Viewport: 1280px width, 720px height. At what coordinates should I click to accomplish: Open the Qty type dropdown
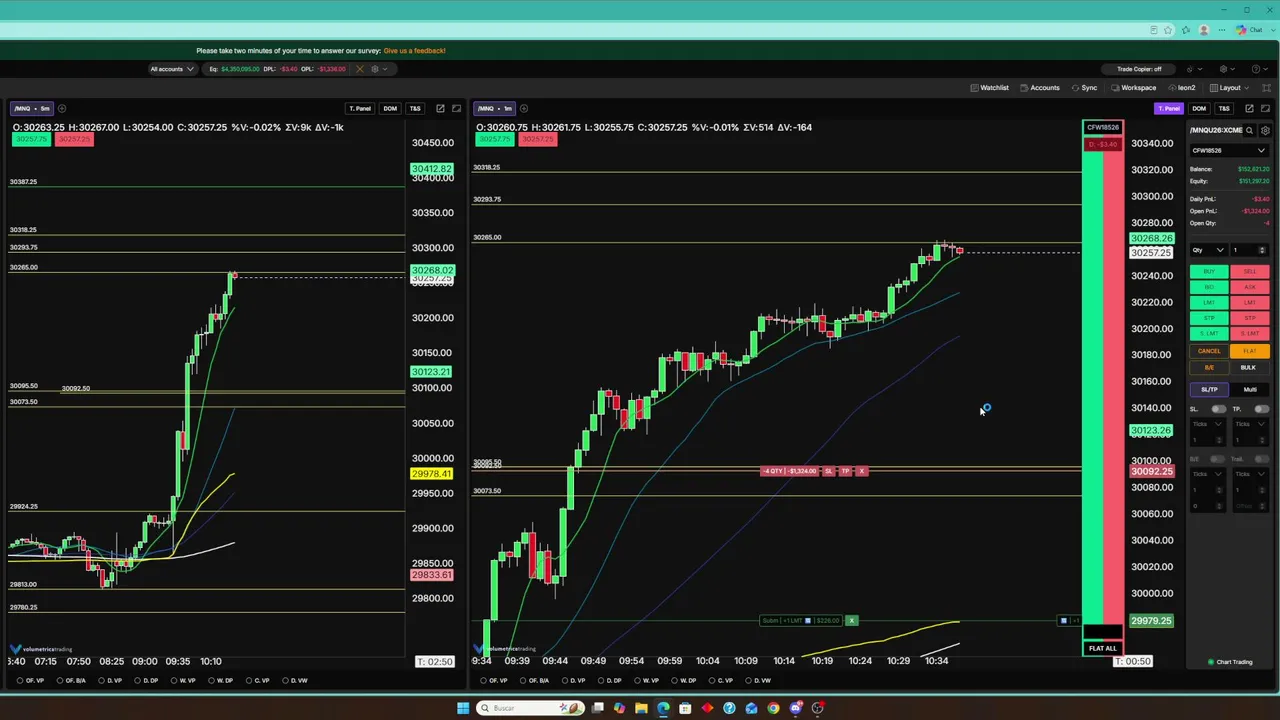[1208, 250]
